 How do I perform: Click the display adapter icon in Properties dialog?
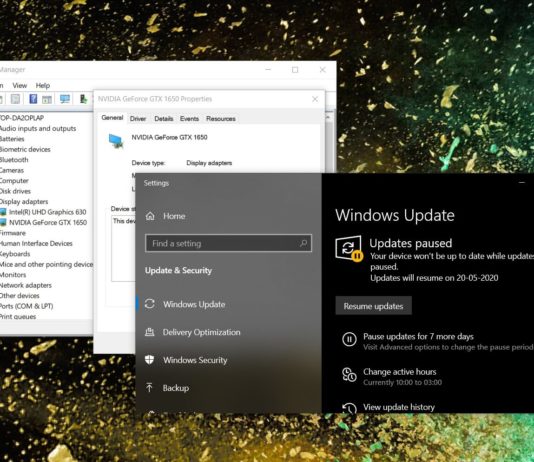[x=116, y=141]
